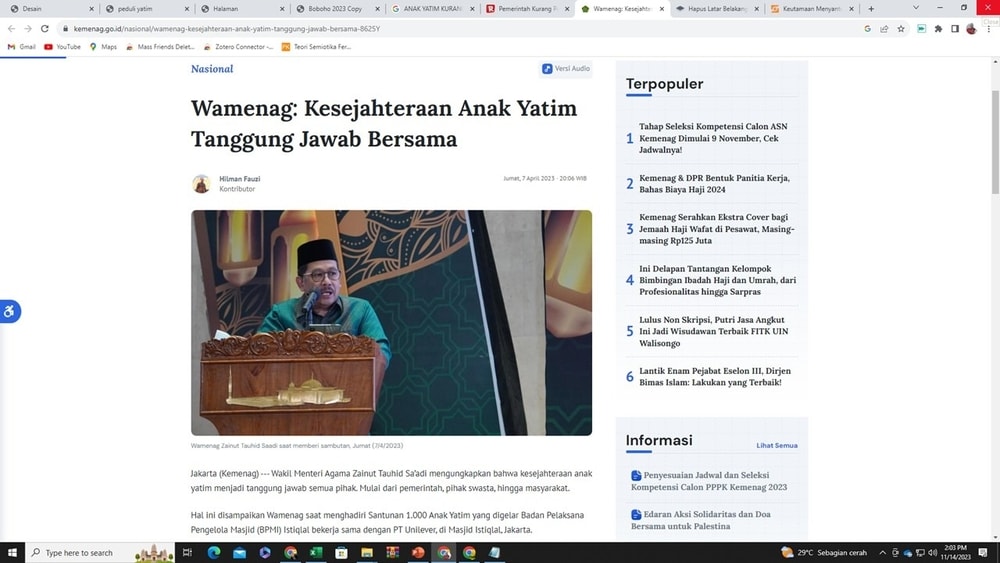Open the Maps bookmark

[x=103, y=47]
